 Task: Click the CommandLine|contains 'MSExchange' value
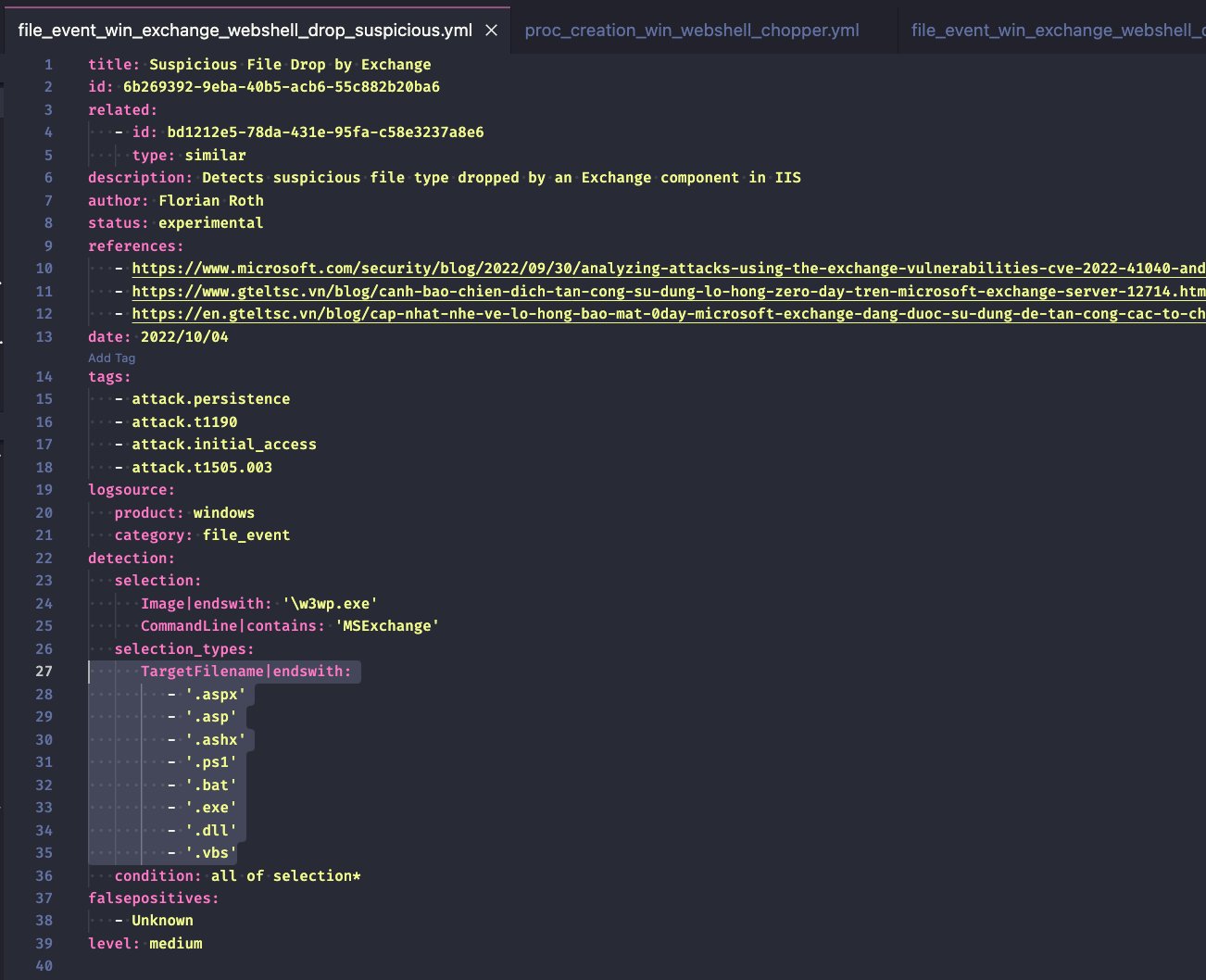click(387, 625)
